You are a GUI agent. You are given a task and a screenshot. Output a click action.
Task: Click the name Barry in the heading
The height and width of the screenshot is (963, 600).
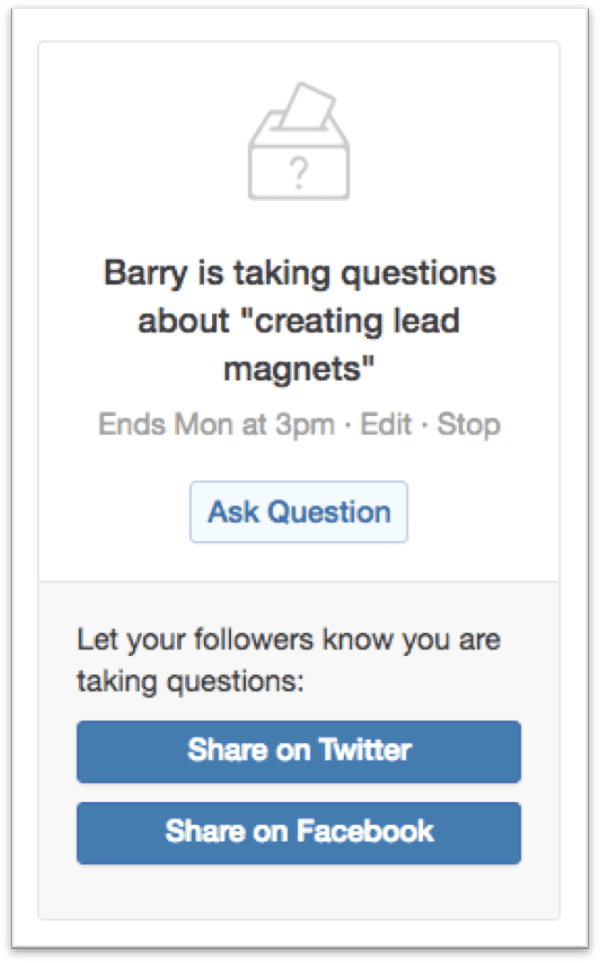click(145, 274)
